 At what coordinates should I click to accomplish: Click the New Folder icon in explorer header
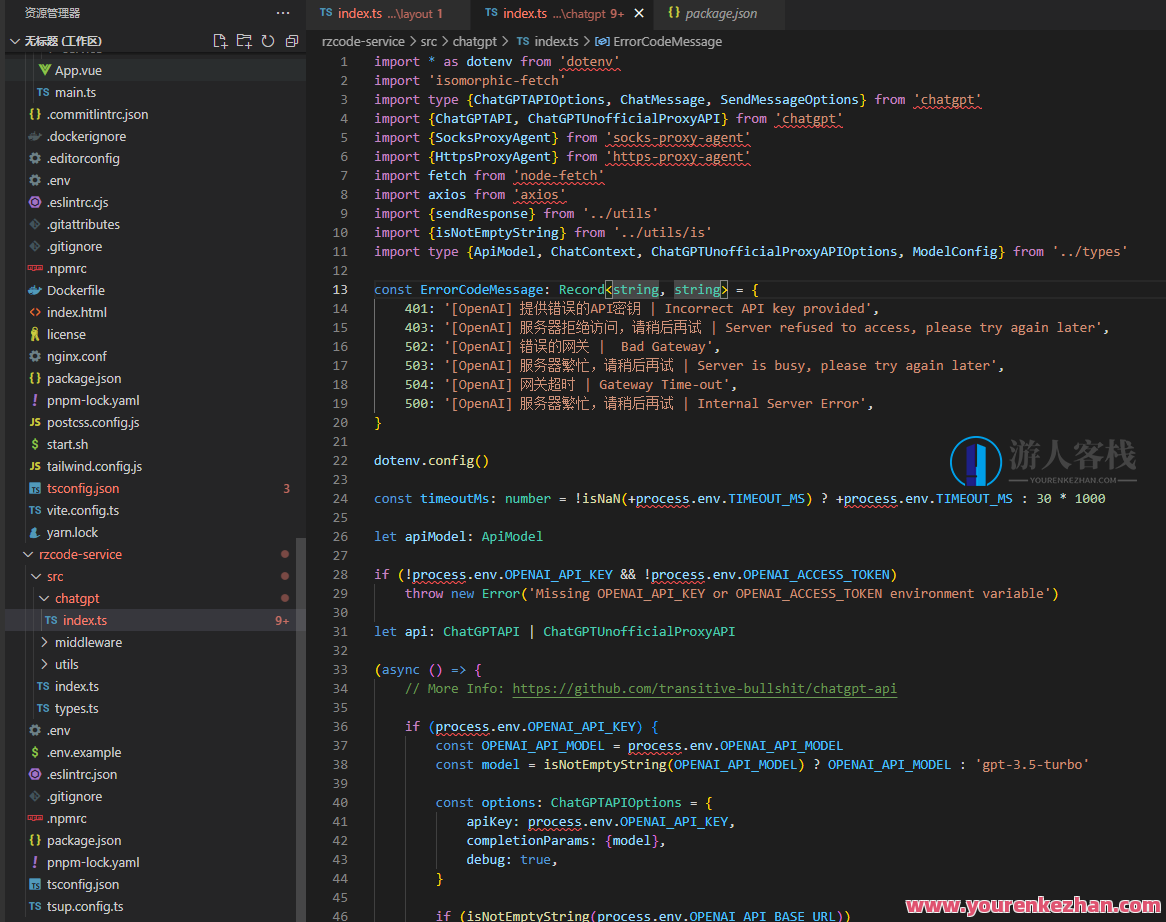244,41
